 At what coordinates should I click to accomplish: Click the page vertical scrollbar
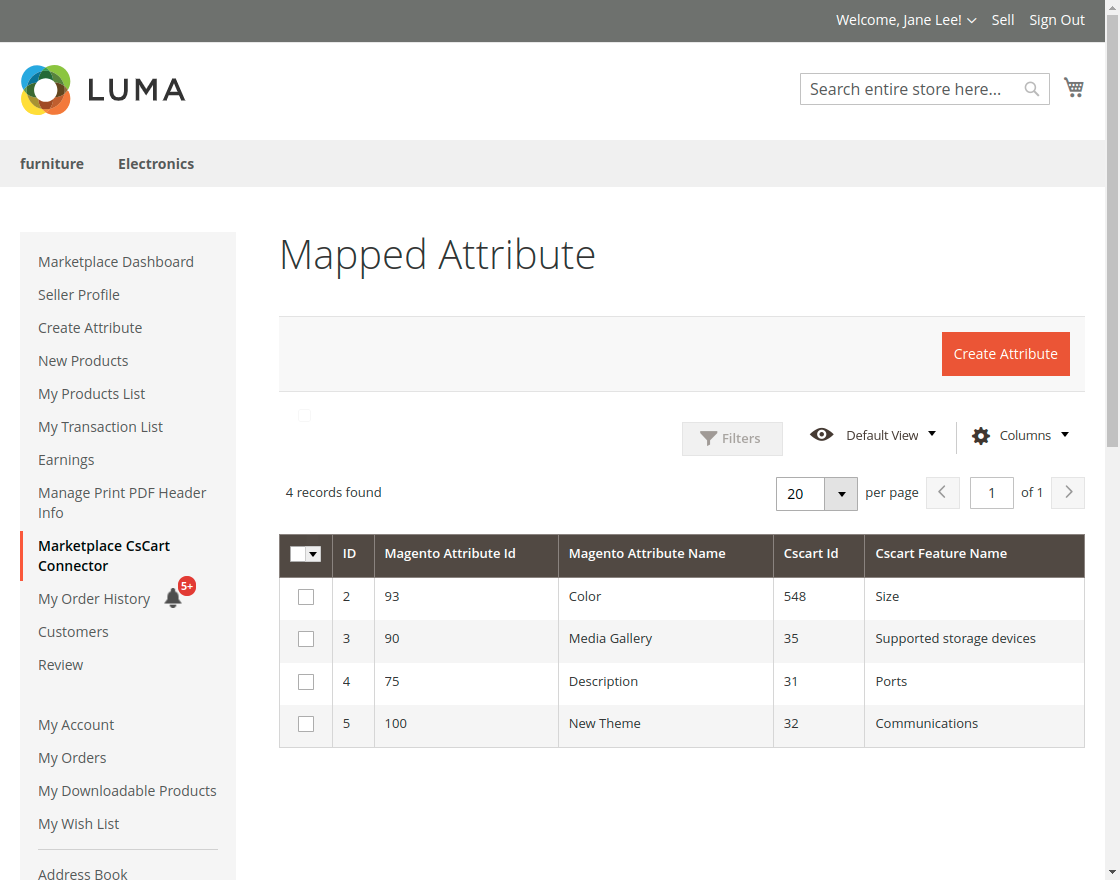[x=1112, y=230]
